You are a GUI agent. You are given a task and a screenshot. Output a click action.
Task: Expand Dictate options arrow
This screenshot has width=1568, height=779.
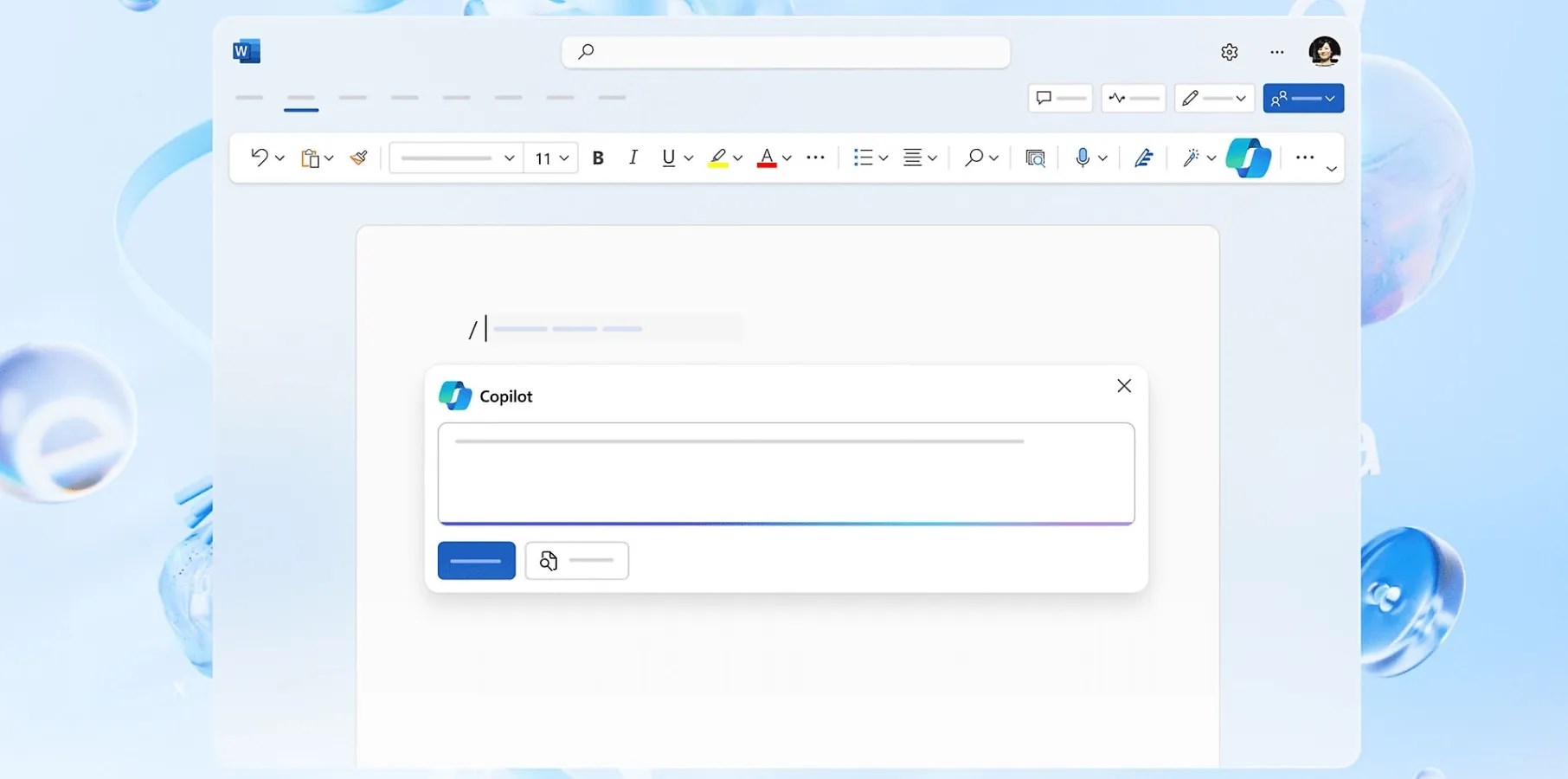pyautogui.click(x=1102, y=158)
